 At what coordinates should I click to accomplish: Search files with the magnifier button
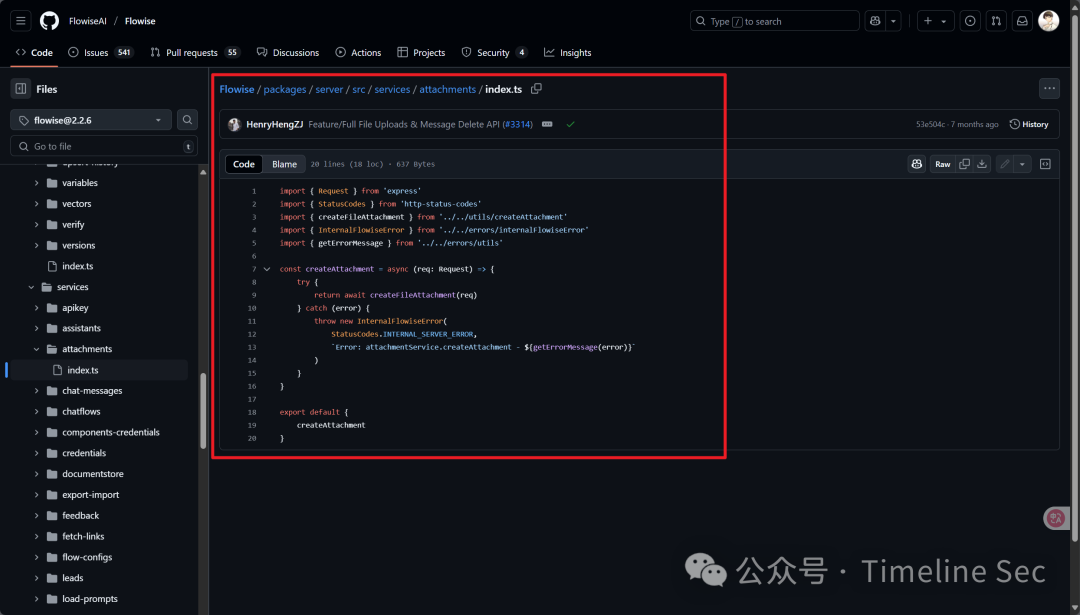pos(187,120)
